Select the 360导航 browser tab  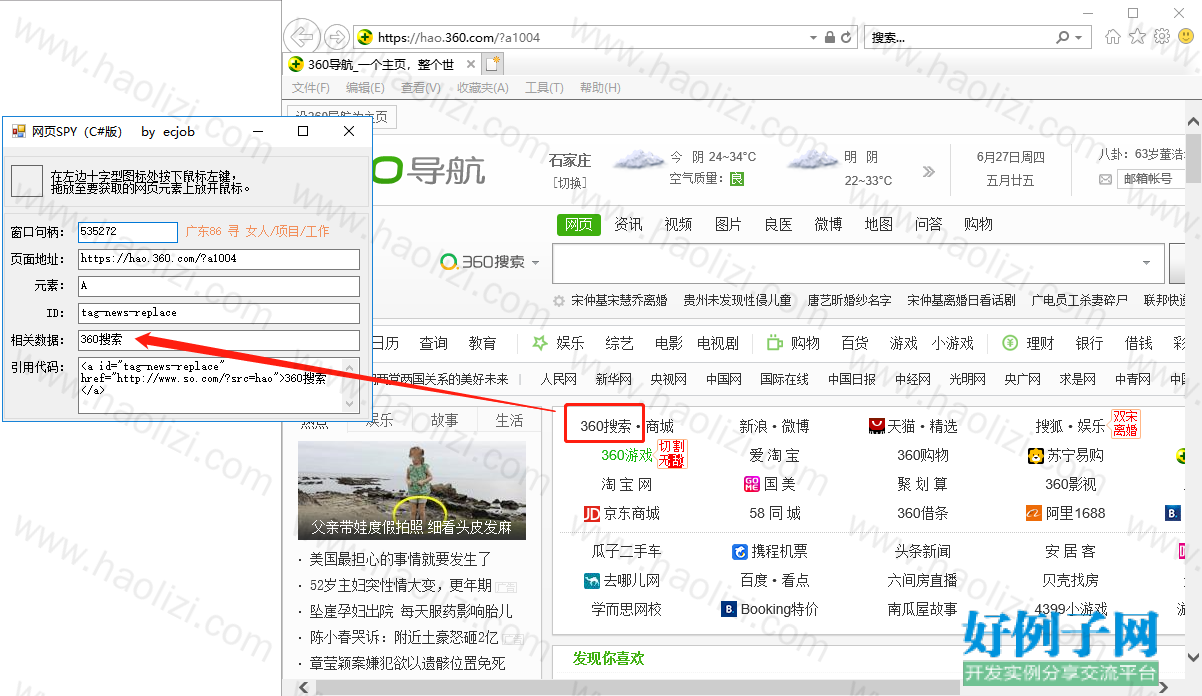point(380,65)
